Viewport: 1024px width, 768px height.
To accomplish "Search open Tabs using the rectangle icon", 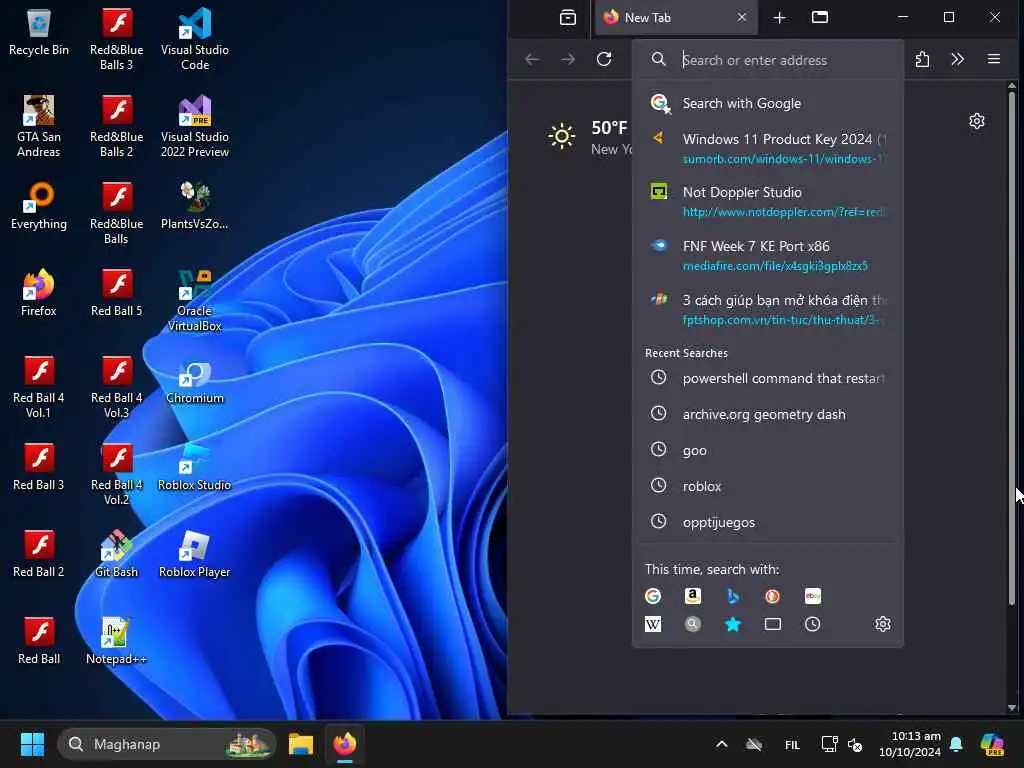I will 773,624.
